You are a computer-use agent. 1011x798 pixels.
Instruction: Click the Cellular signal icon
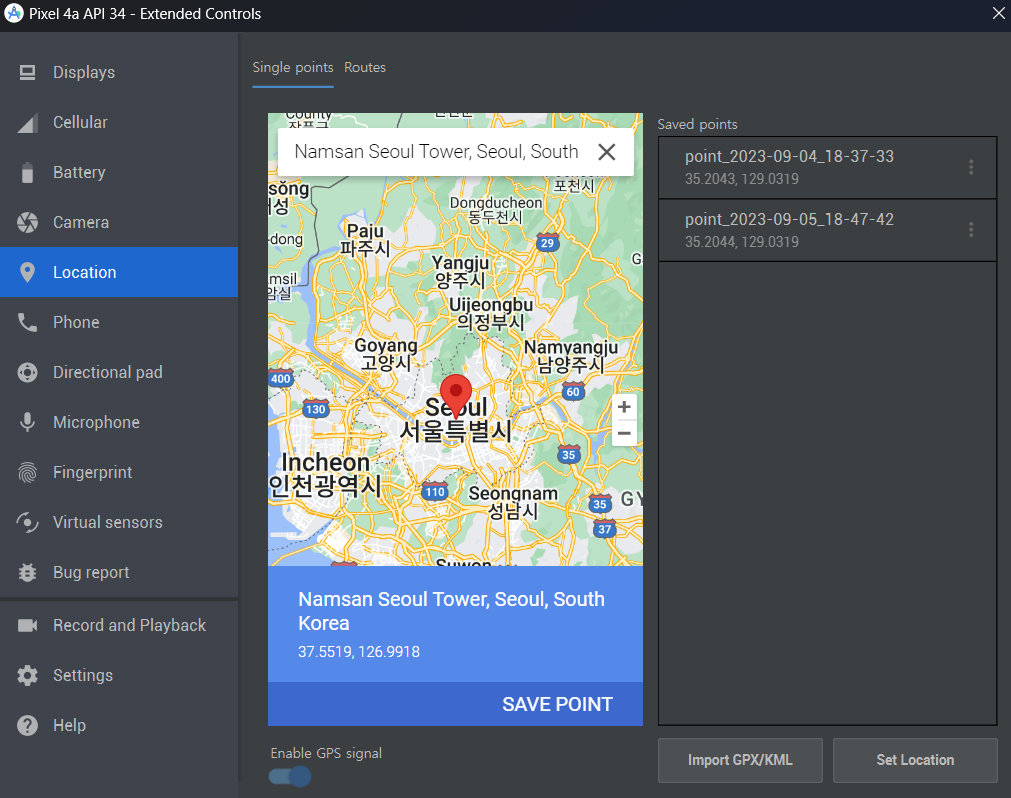click(27, 122)
